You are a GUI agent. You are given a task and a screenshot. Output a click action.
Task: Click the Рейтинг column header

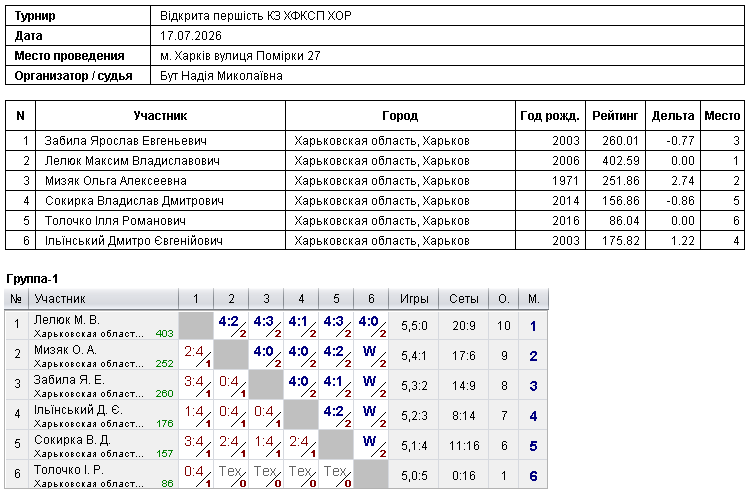pos(615,116)
